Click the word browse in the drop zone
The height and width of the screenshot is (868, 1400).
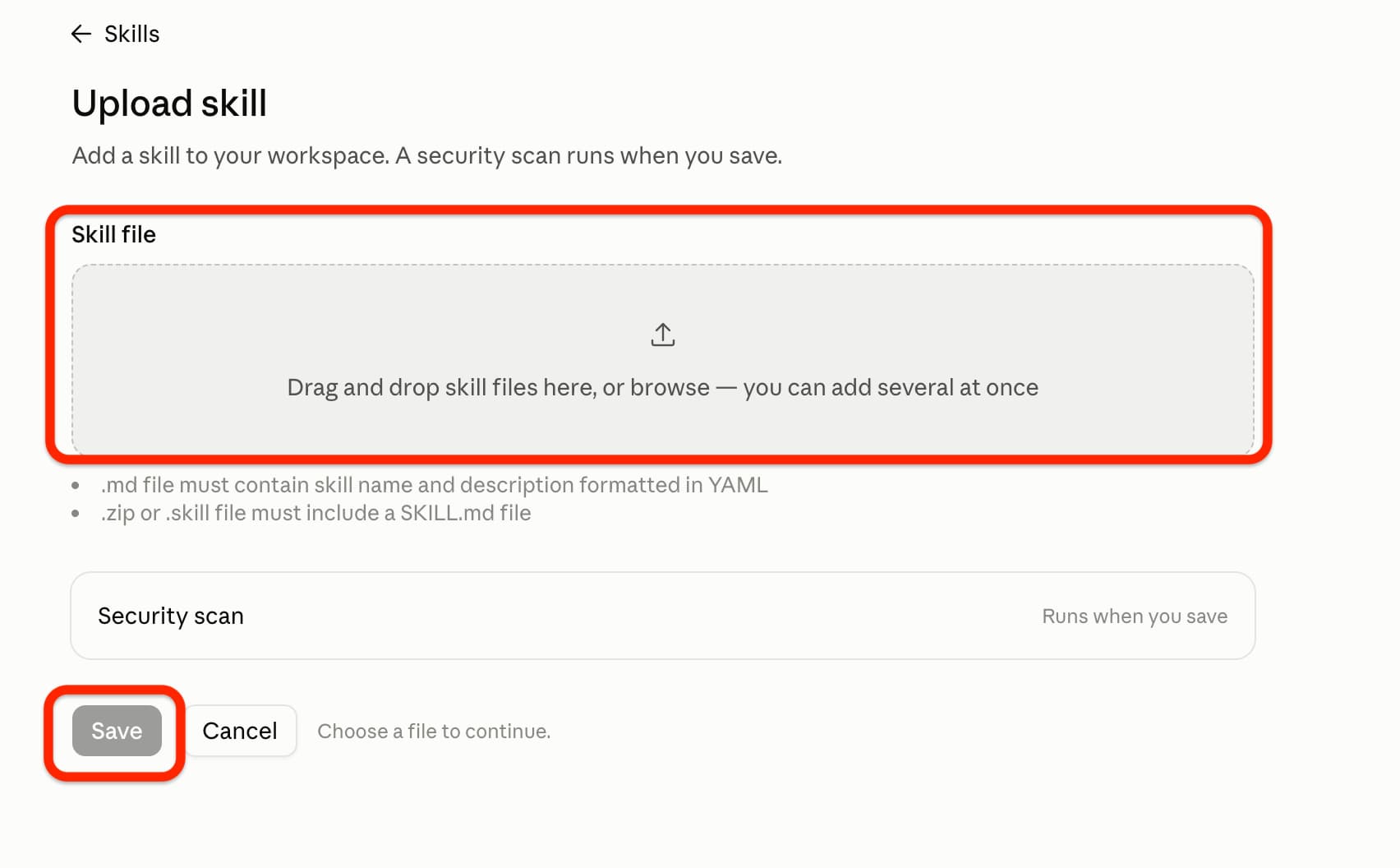(x=670, y=387)
